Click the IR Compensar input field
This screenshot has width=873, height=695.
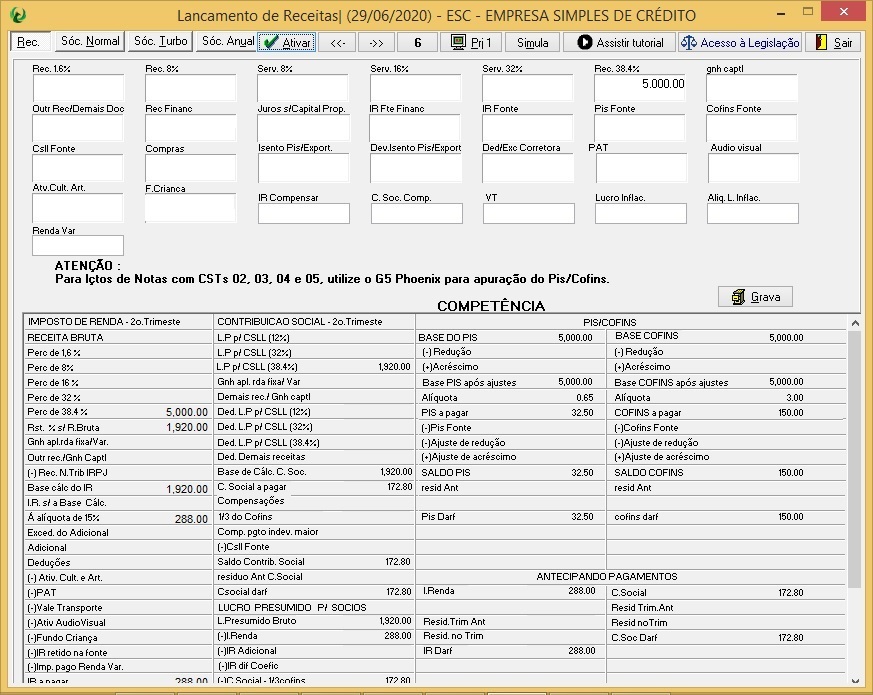tap(304, 213)
